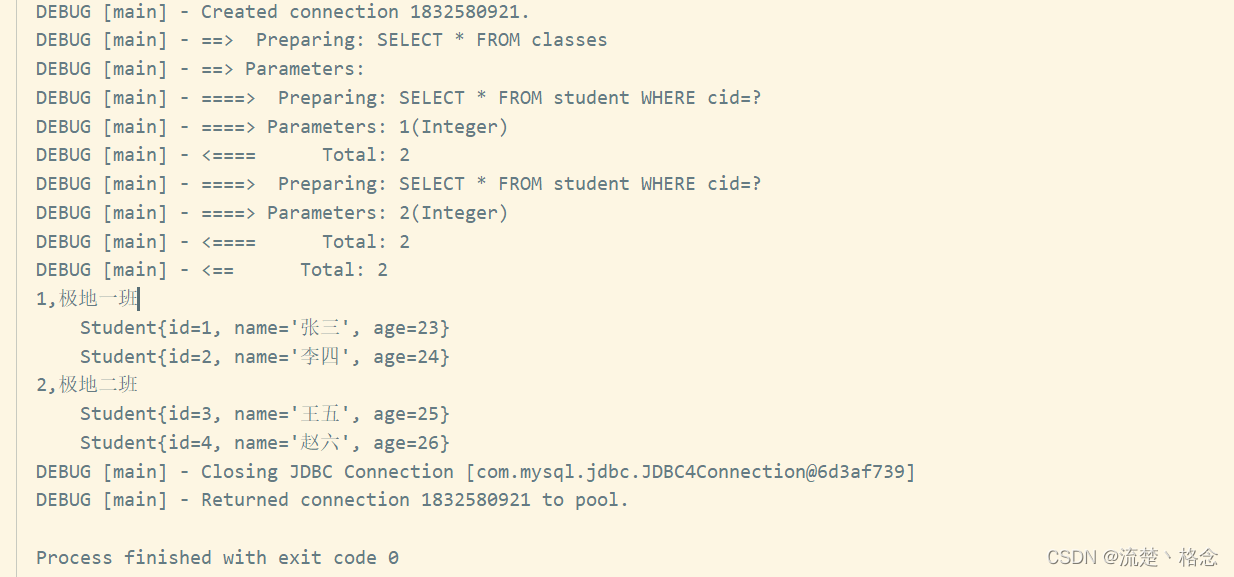Viewport: 1234px width, 577px height.
Task: Click the Student id=4 赵六 output line
Action: pyautogui.click(x=265, y=443)
